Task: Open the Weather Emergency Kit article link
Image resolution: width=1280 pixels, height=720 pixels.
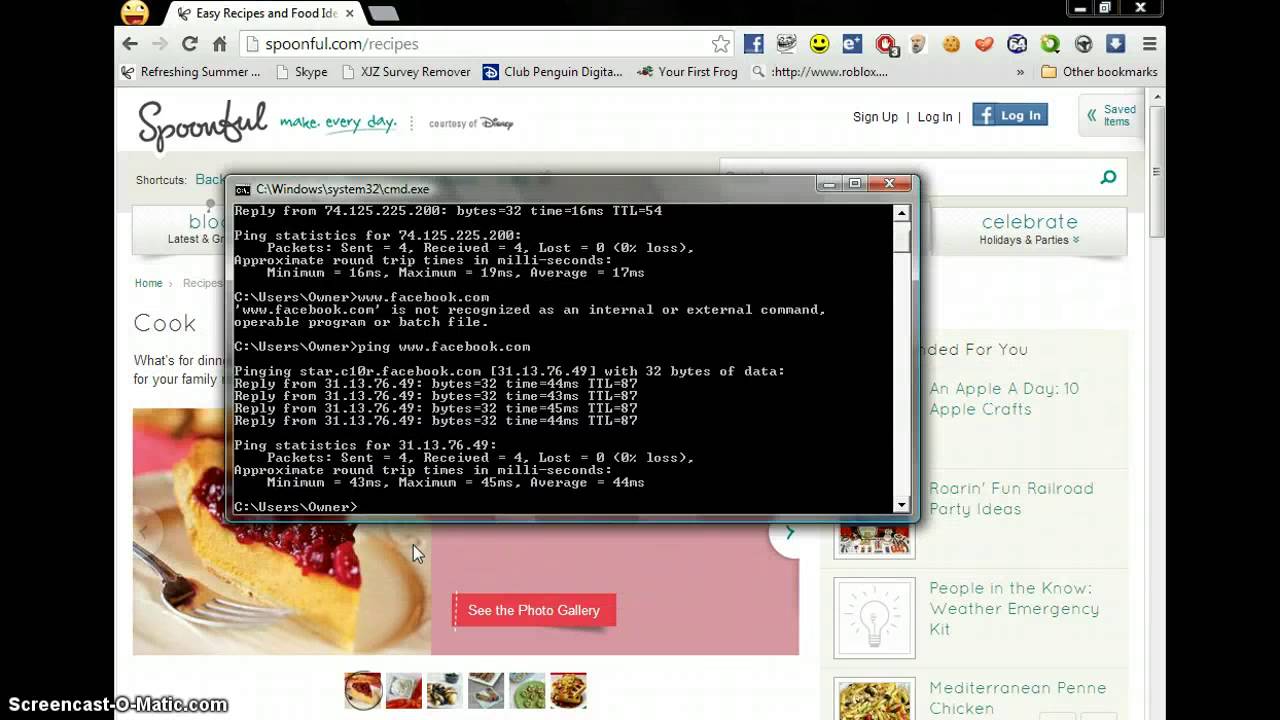Action: 1014,609
